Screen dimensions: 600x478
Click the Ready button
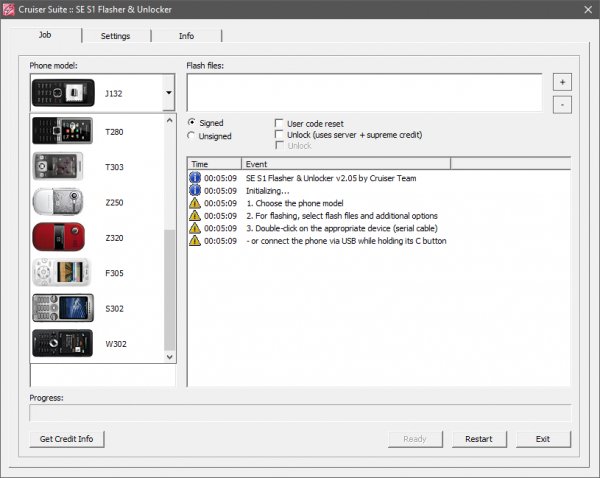(415, 439)
